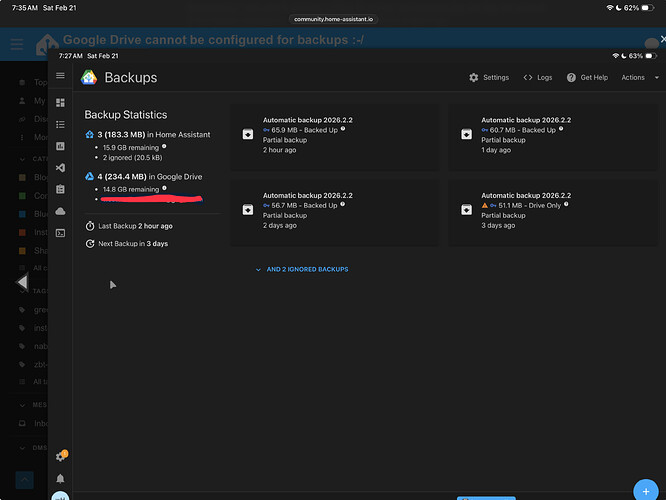Open the list view sidebar icon

pos(60,124)
